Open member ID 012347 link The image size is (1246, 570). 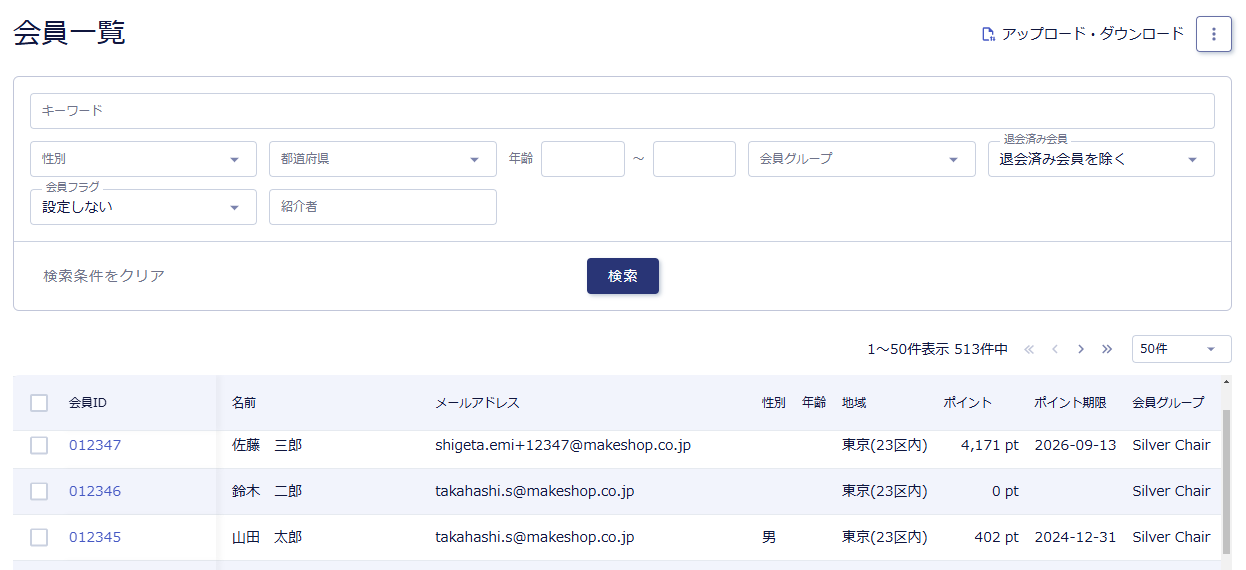point(95,445)
